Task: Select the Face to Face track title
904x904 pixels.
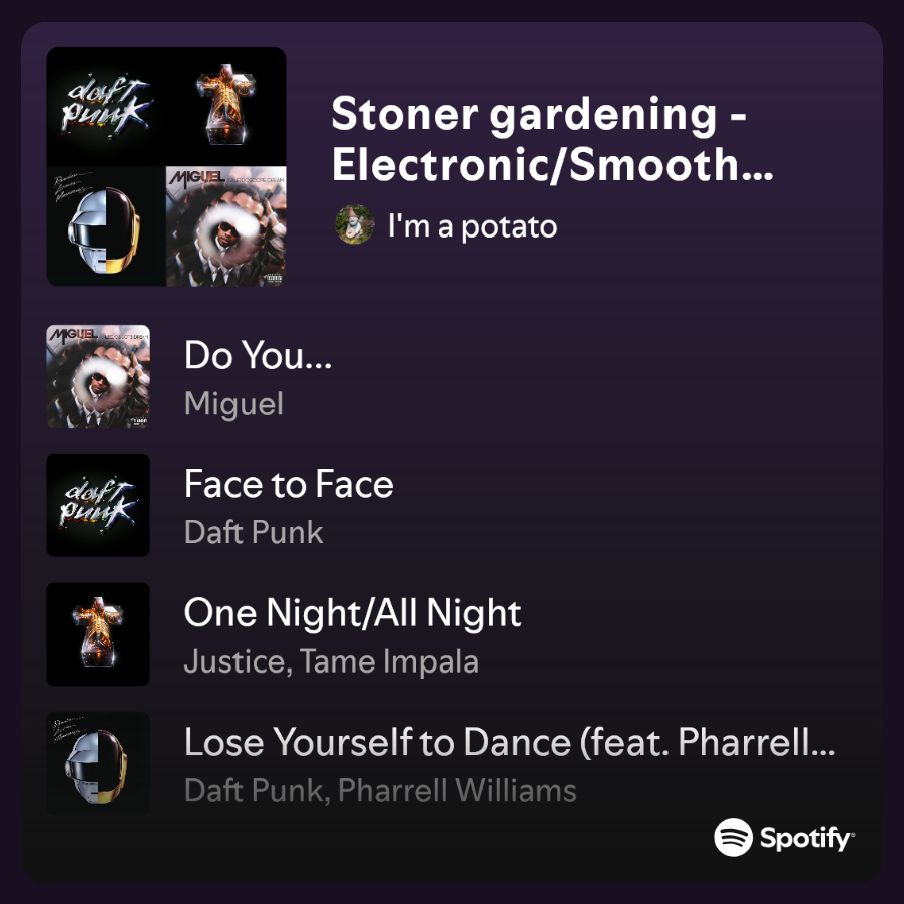Action: pos(288,483)
